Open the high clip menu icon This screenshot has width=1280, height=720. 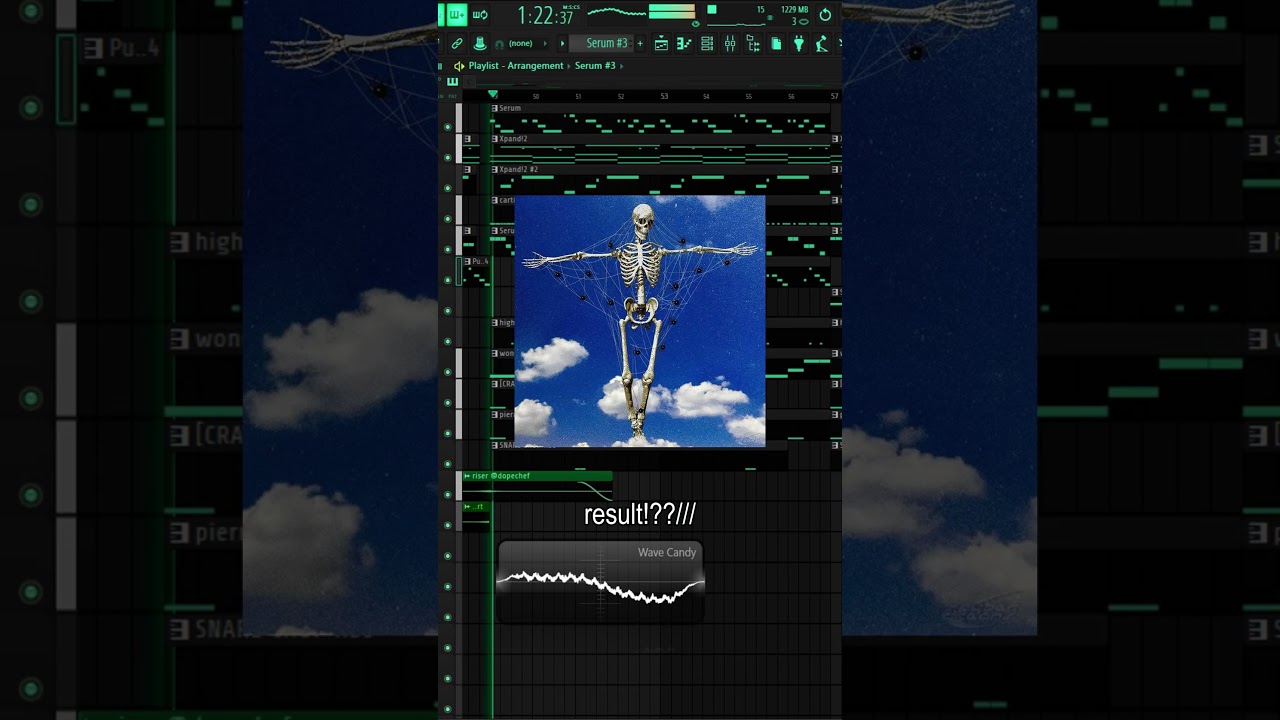[495, 323]
